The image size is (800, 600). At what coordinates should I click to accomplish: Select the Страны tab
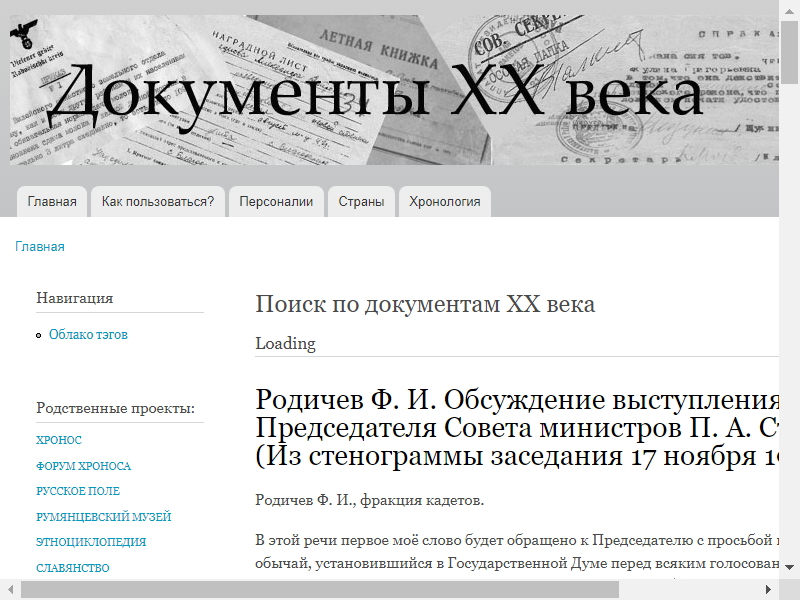361,201
